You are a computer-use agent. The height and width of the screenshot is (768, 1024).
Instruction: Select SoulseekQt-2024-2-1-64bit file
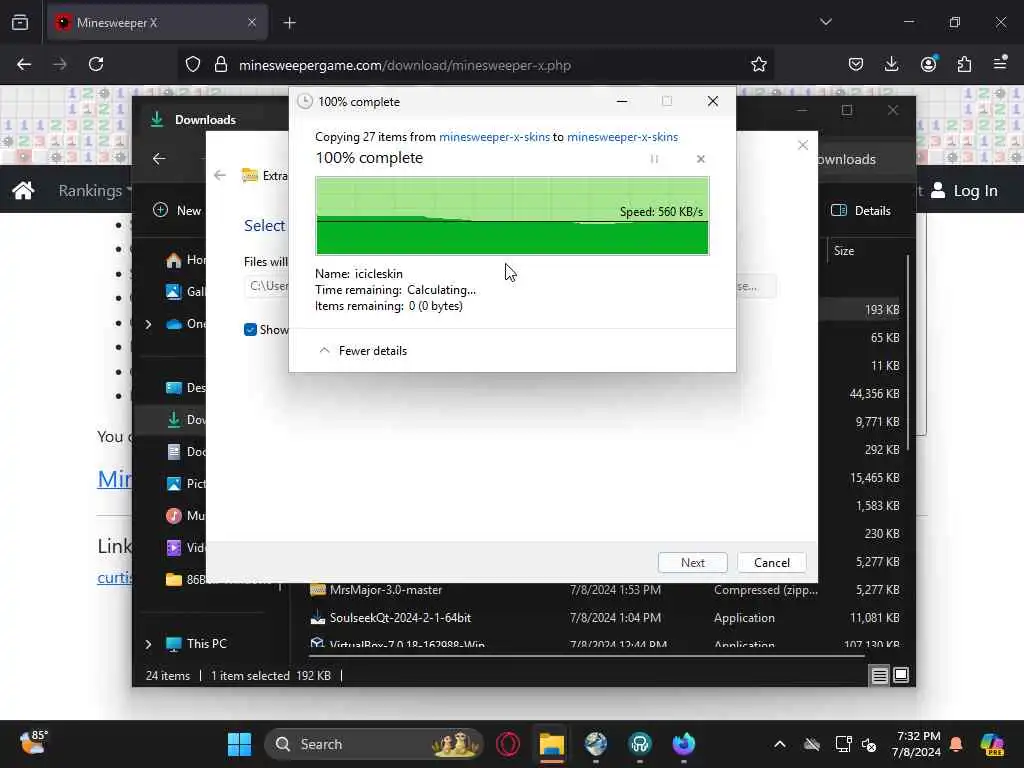(x=400, y=618)
